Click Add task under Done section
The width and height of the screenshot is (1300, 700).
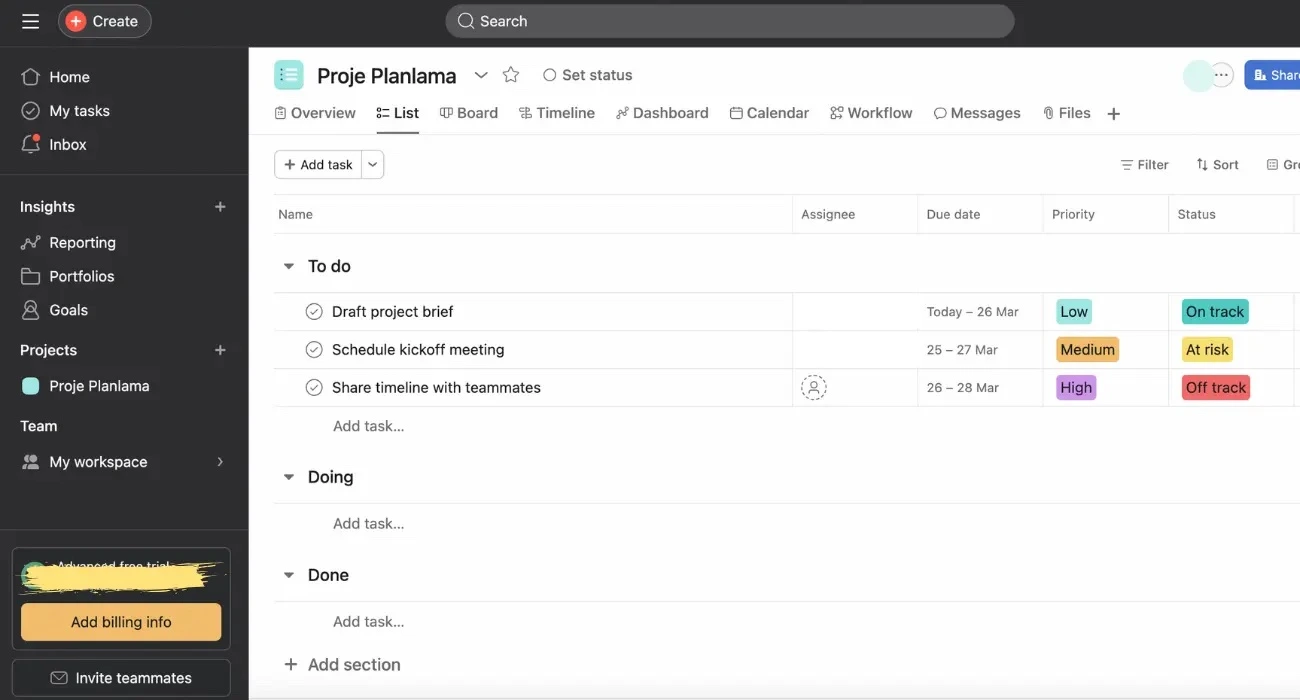tap(368, 620)
